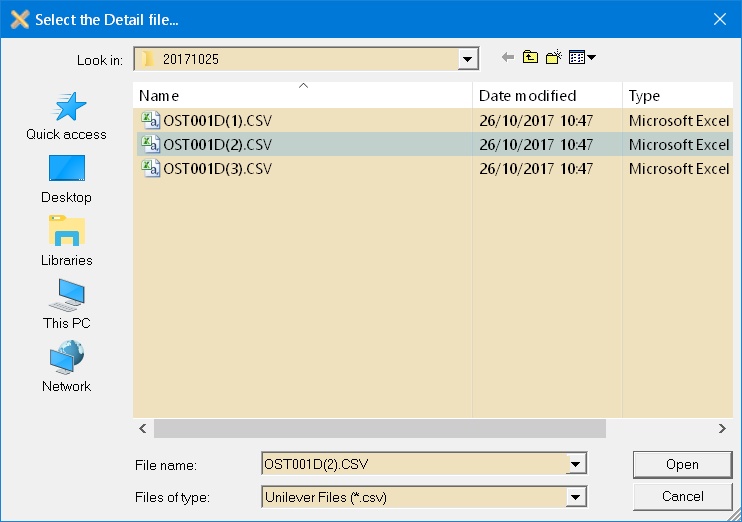Sort files by Name column
The image size is (742, 522).
[x=300, y=96]
